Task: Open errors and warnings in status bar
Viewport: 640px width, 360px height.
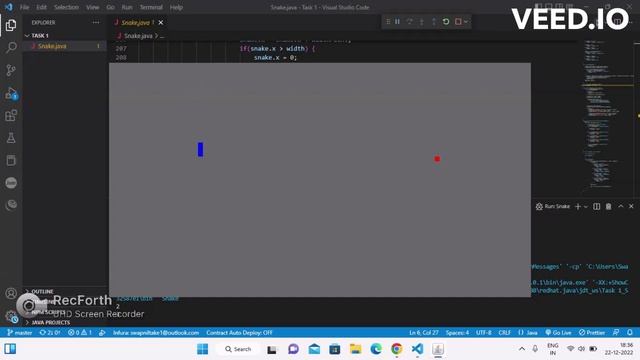Action: point(80,333)
